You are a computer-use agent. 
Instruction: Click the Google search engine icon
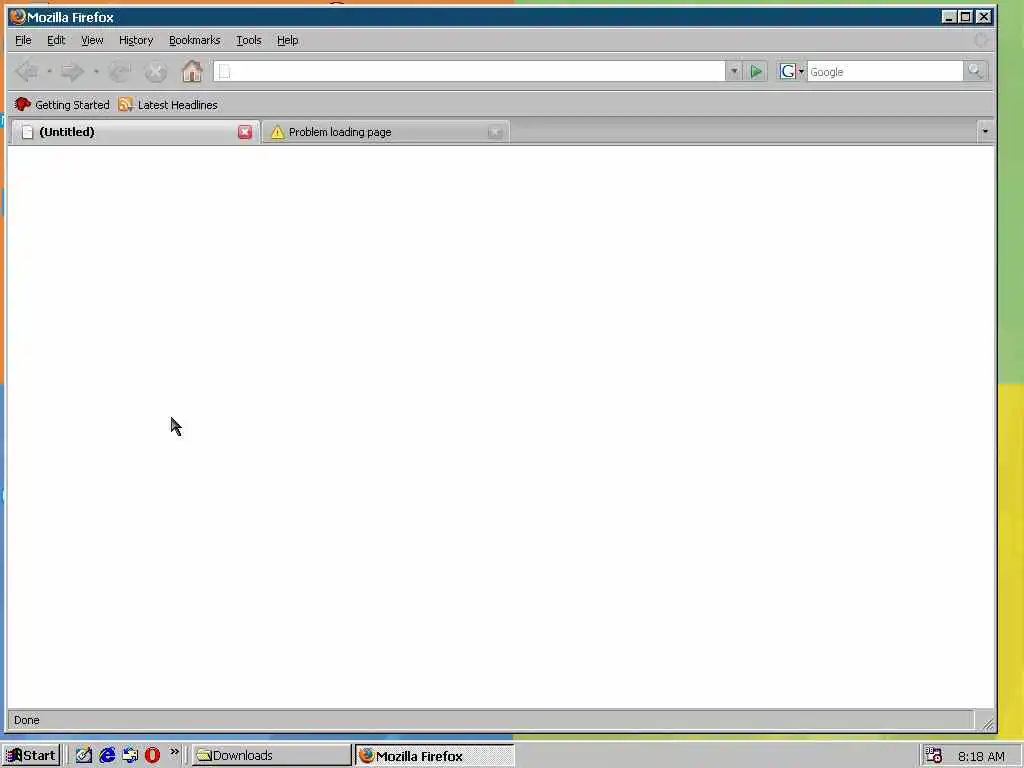(788, 71)
